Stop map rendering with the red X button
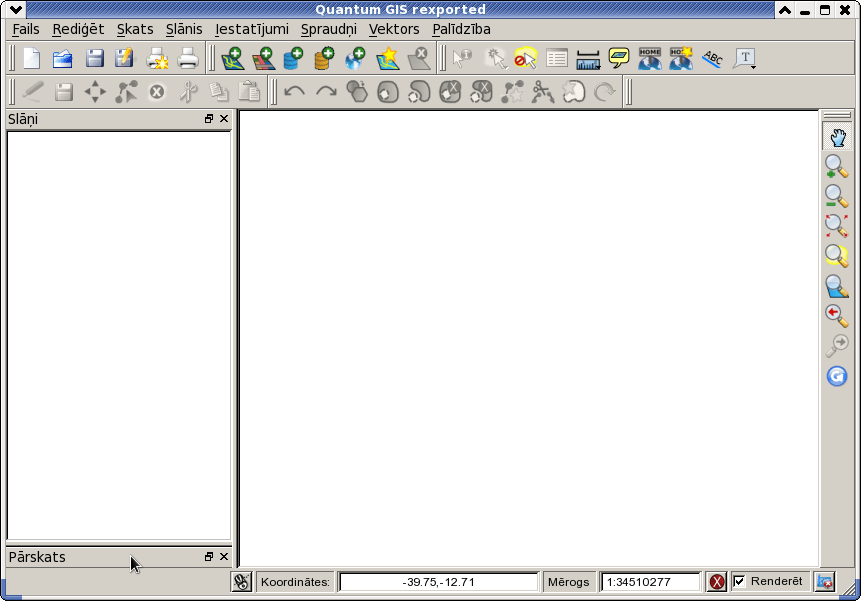Image resolution: width=861 pixels, height=601 pixels. click(717, 582)
